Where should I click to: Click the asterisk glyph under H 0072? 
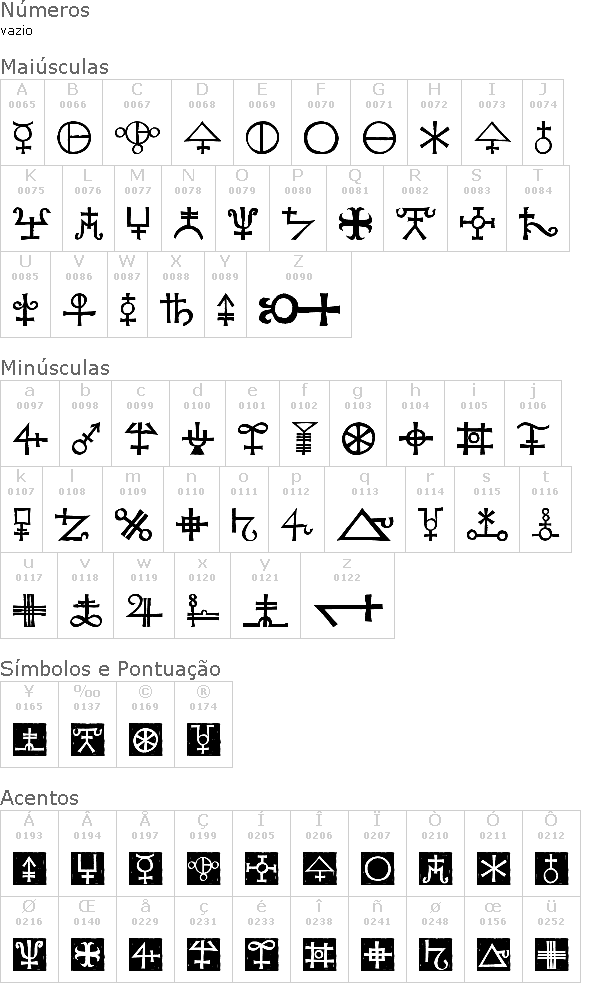(435, 138)
